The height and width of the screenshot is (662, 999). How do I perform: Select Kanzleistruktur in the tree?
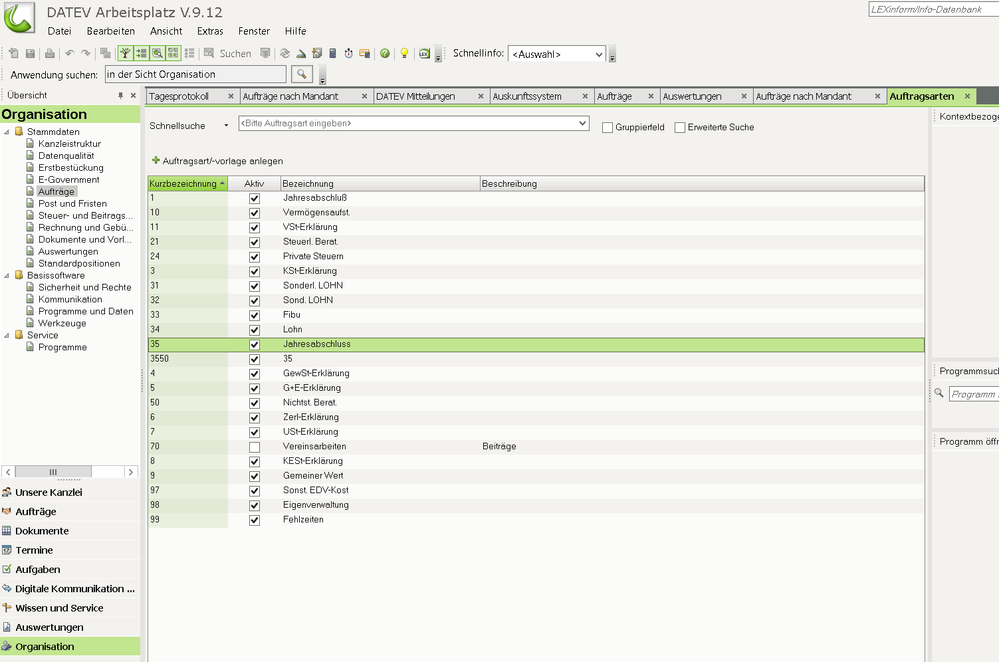point(69,144)
